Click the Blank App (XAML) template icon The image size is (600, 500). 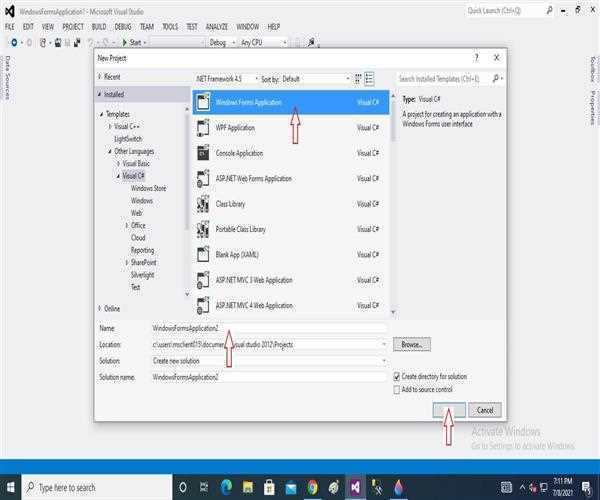pos(204,254)
